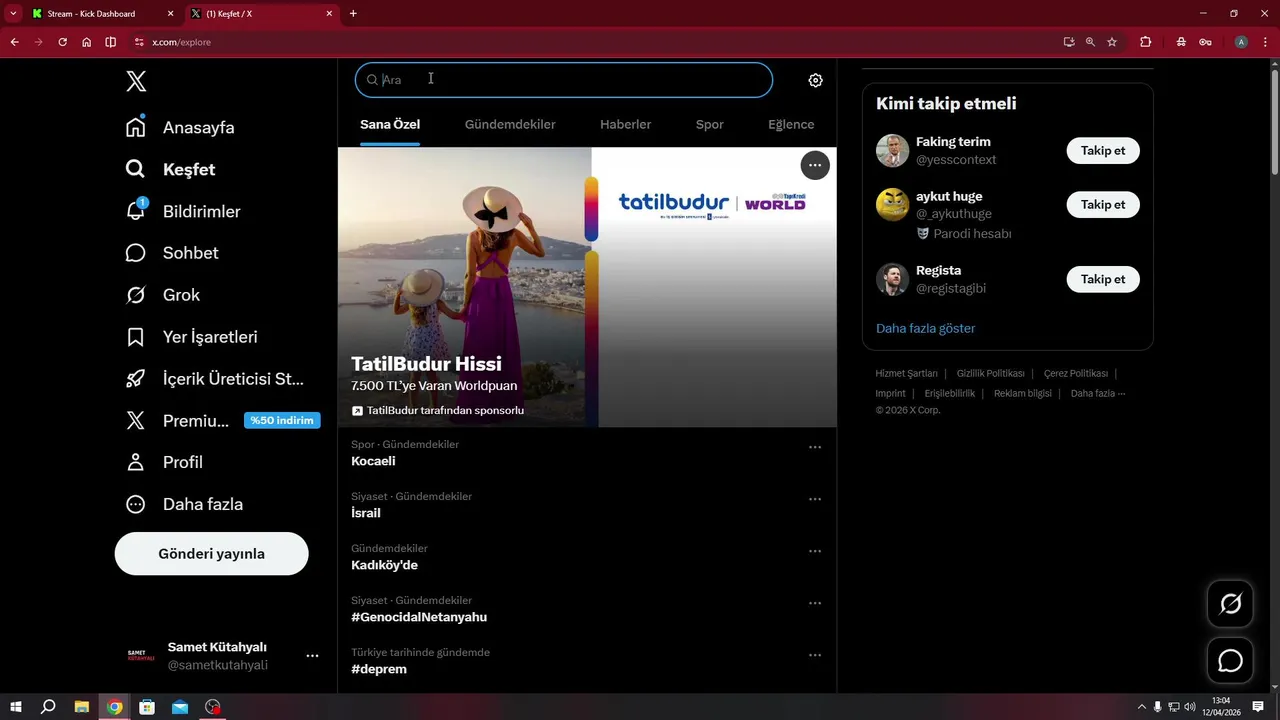Open Faking terim profile avatar
Viewport: 1280px width, 720px height.
tap(892, 151)
